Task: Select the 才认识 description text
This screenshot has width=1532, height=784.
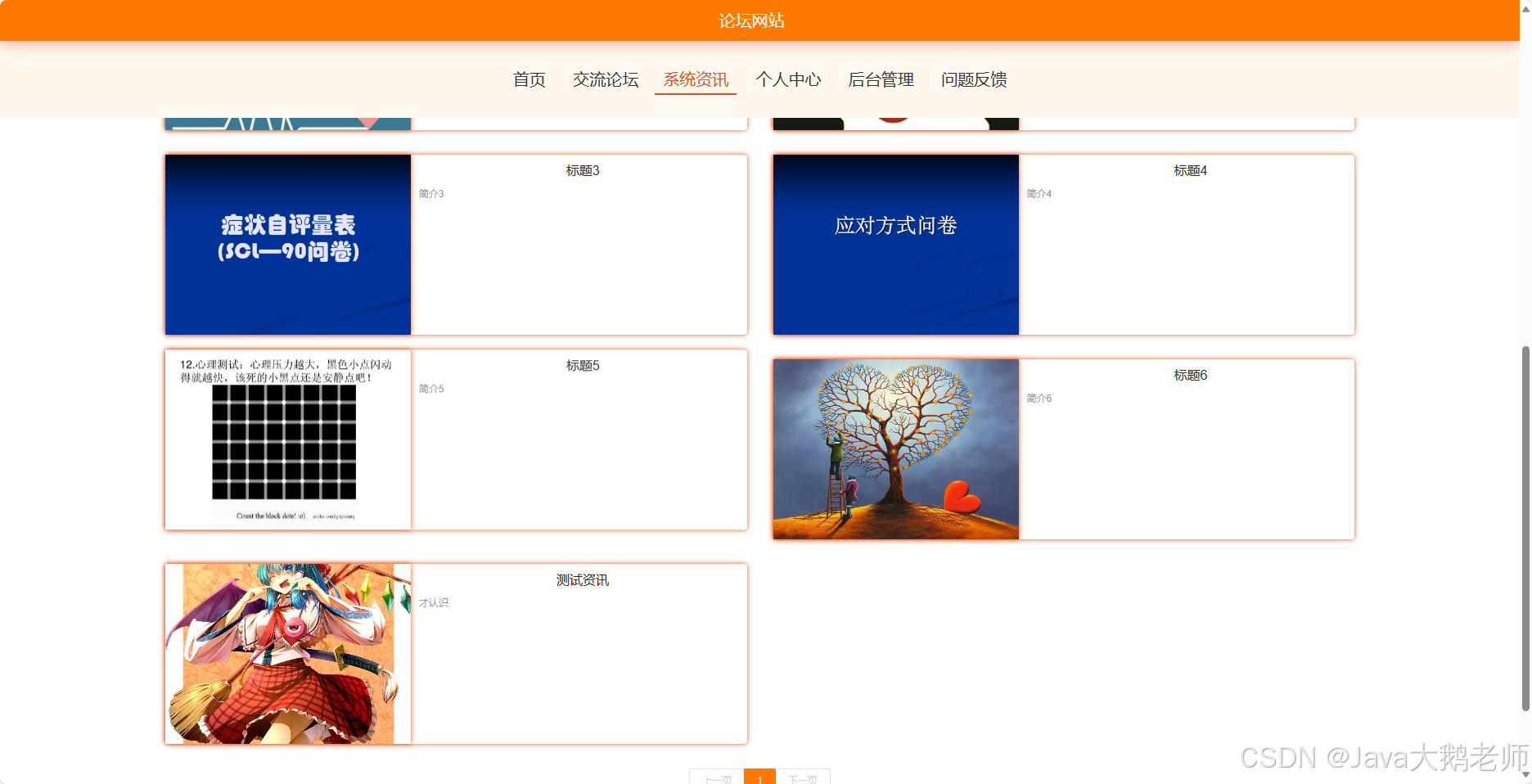Action: tap(434, 603)
